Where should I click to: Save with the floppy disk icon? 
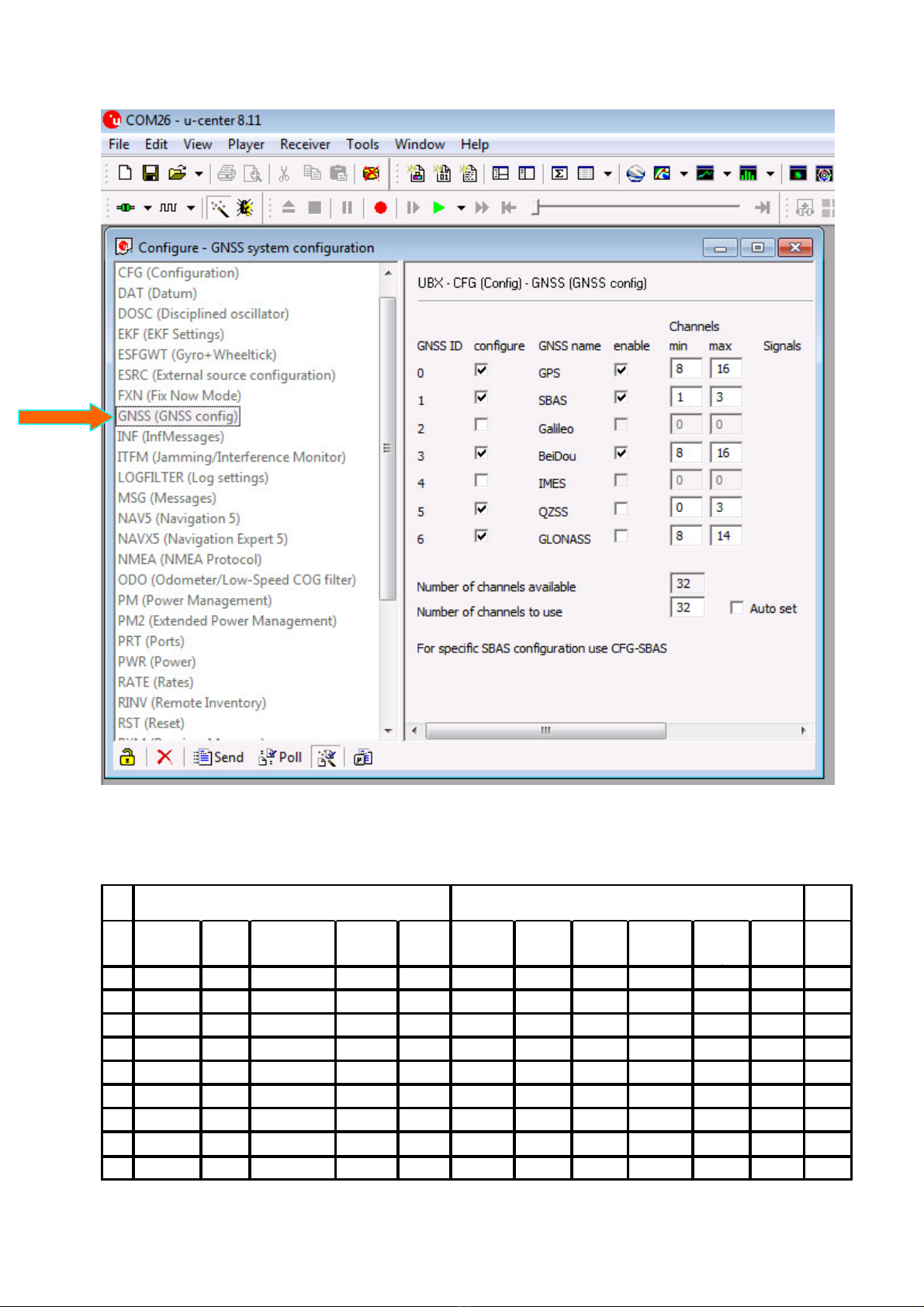(151, 173)
